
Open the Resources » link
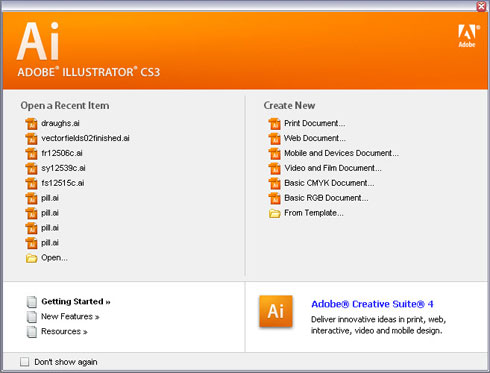pyautogui.click(x=64, y=332)
